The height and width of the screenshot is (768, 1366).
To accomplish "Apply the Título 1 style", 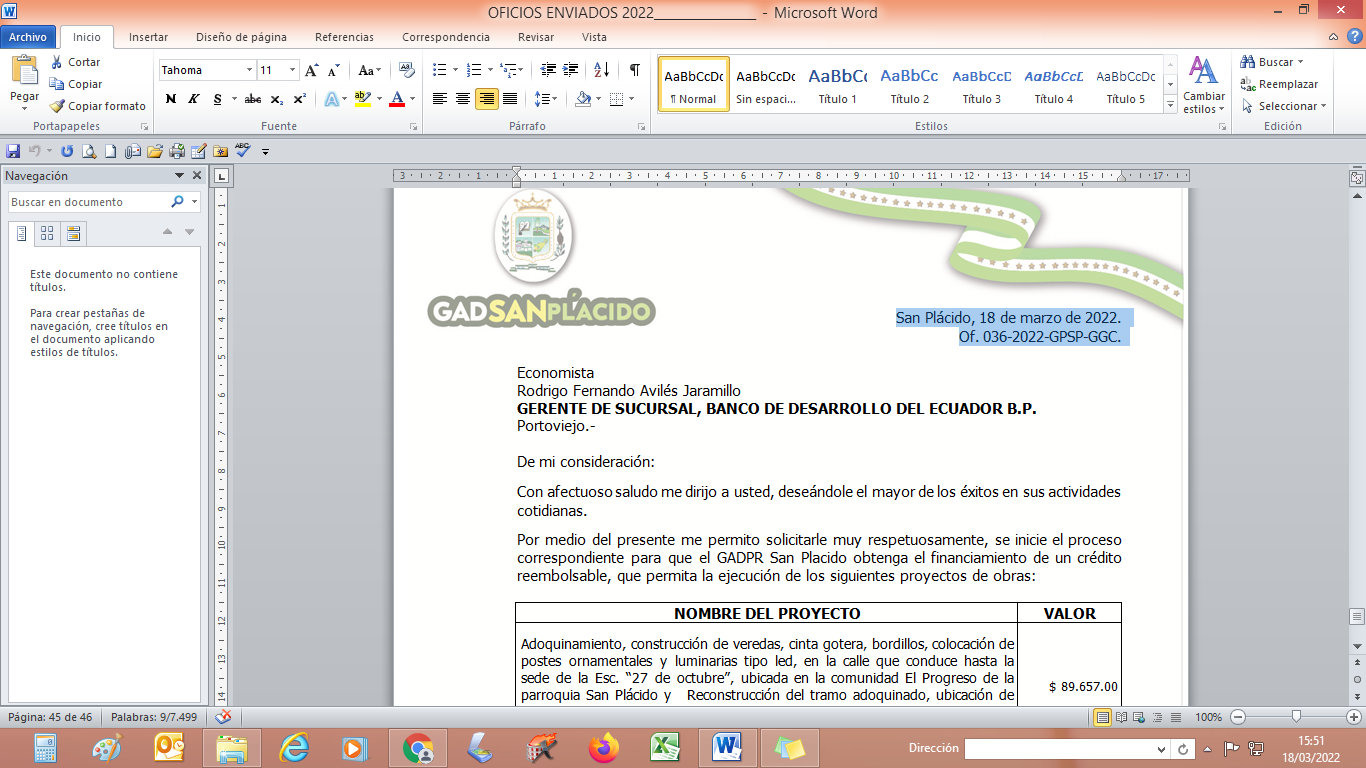I will click(x=838, y=85).
